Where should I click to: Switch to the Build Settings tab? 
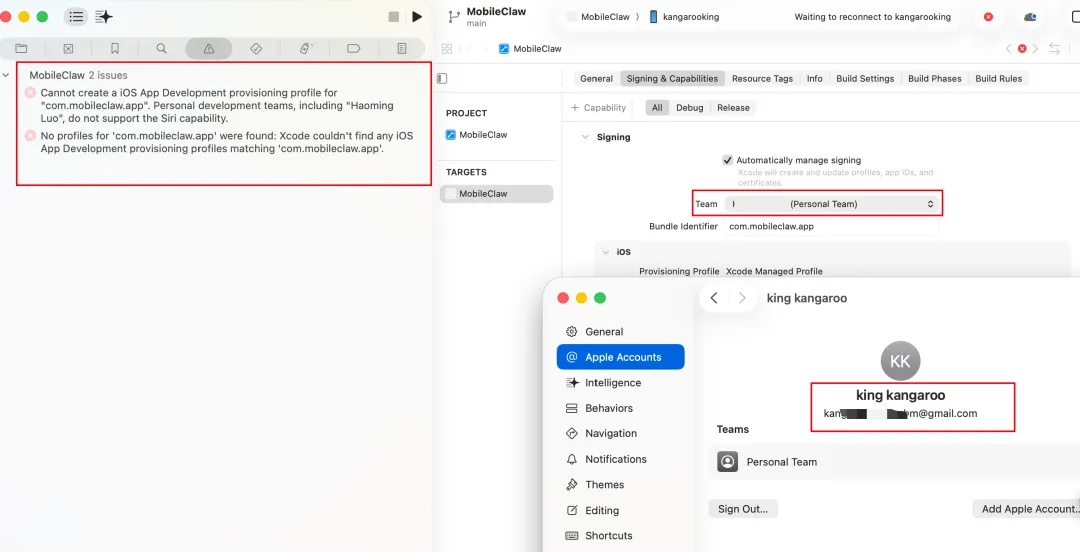[865, 79]
